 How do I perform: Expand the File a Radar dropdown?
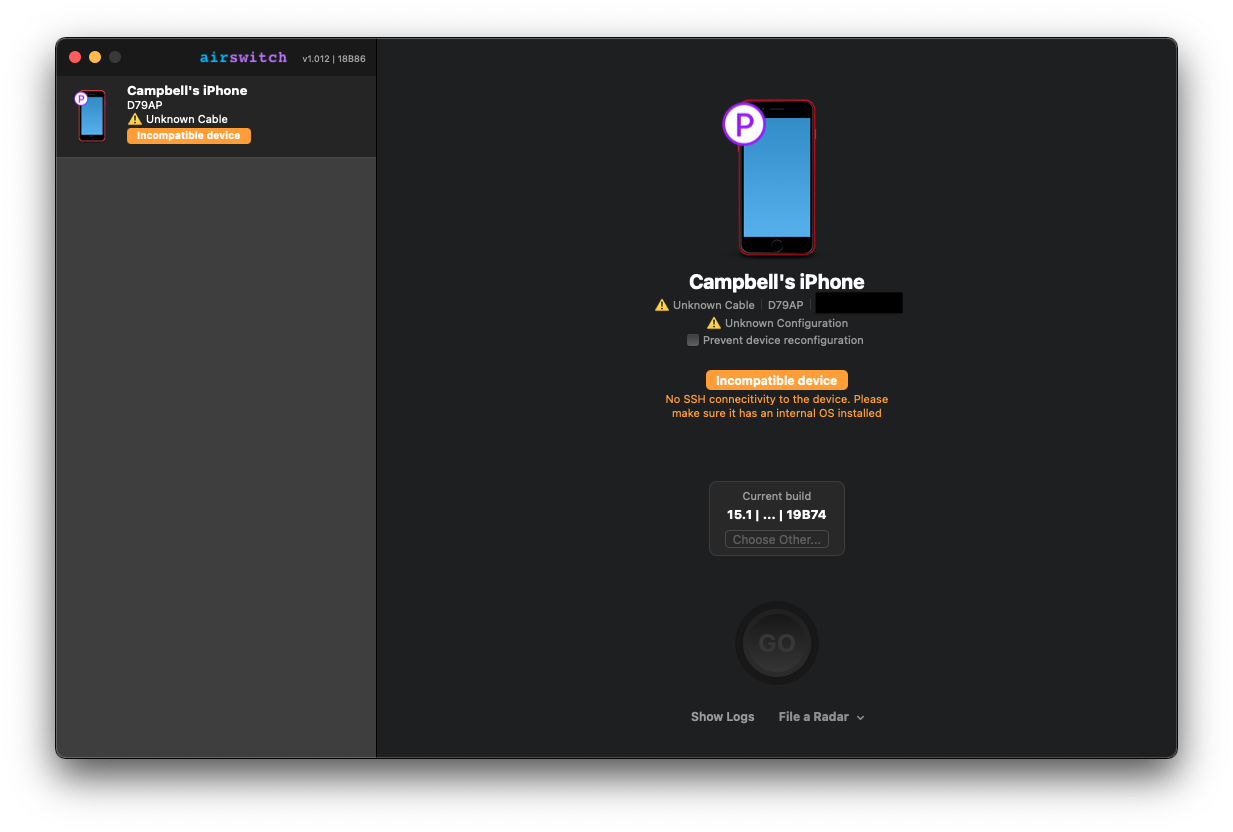coord(821,717)
